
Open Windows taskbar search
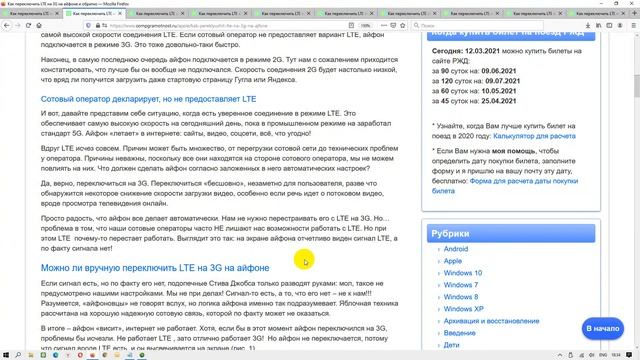pos(18,355)
